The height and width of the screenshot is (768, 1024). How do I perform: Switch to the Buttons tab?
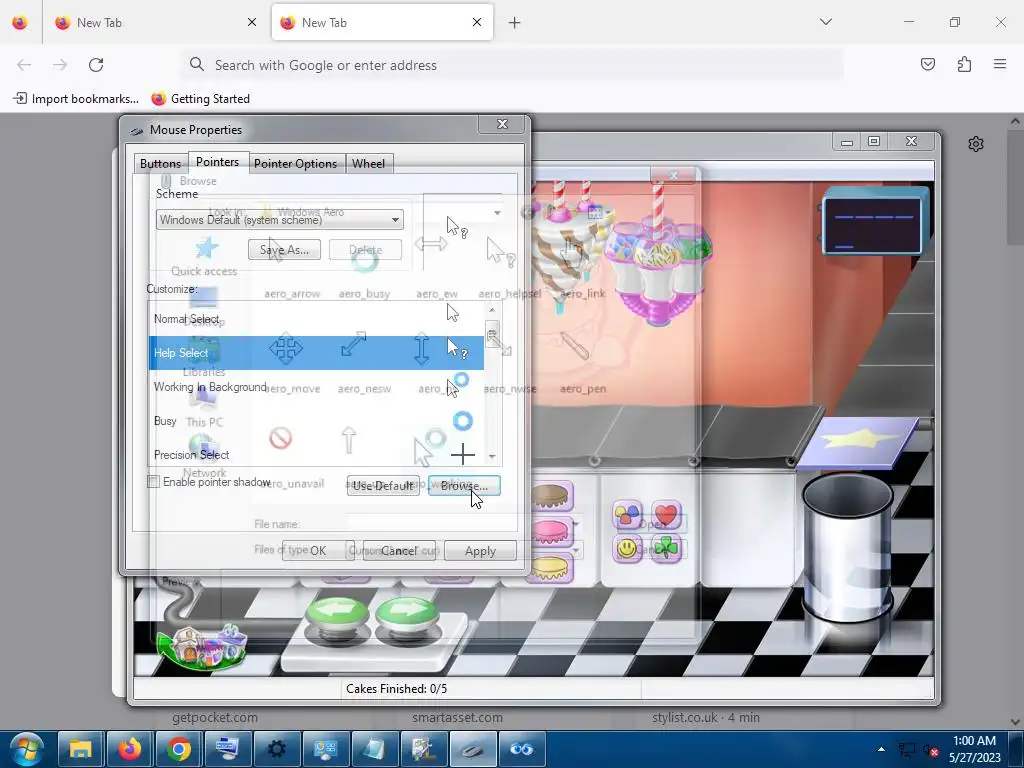[160, 163]
